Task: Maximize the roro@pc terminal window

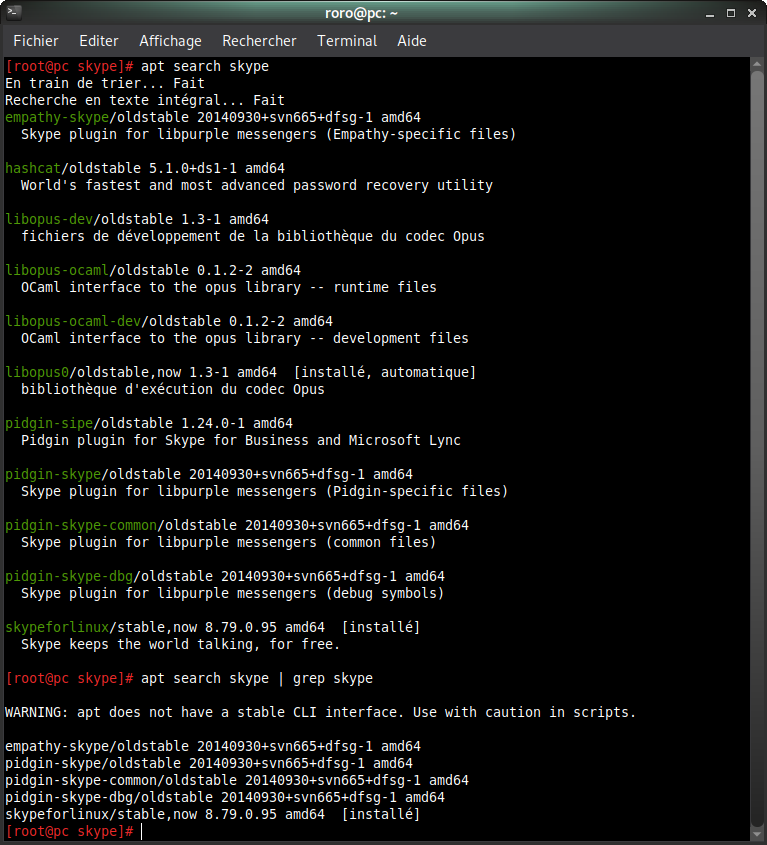Action: pyautogui.click(x=731, y=13)
